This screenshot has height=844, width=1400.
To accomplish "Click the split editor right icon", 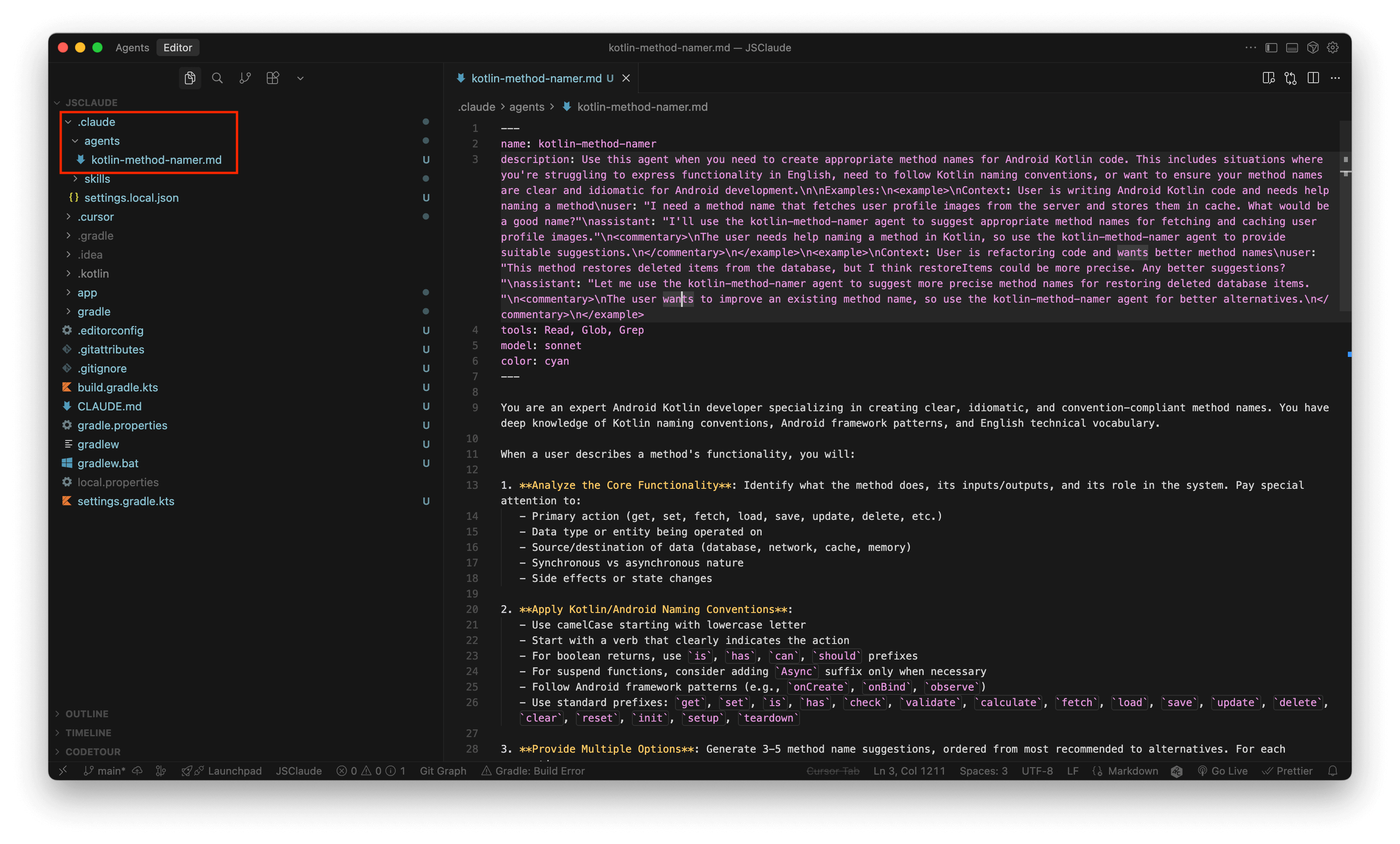I will point(1312,78).
